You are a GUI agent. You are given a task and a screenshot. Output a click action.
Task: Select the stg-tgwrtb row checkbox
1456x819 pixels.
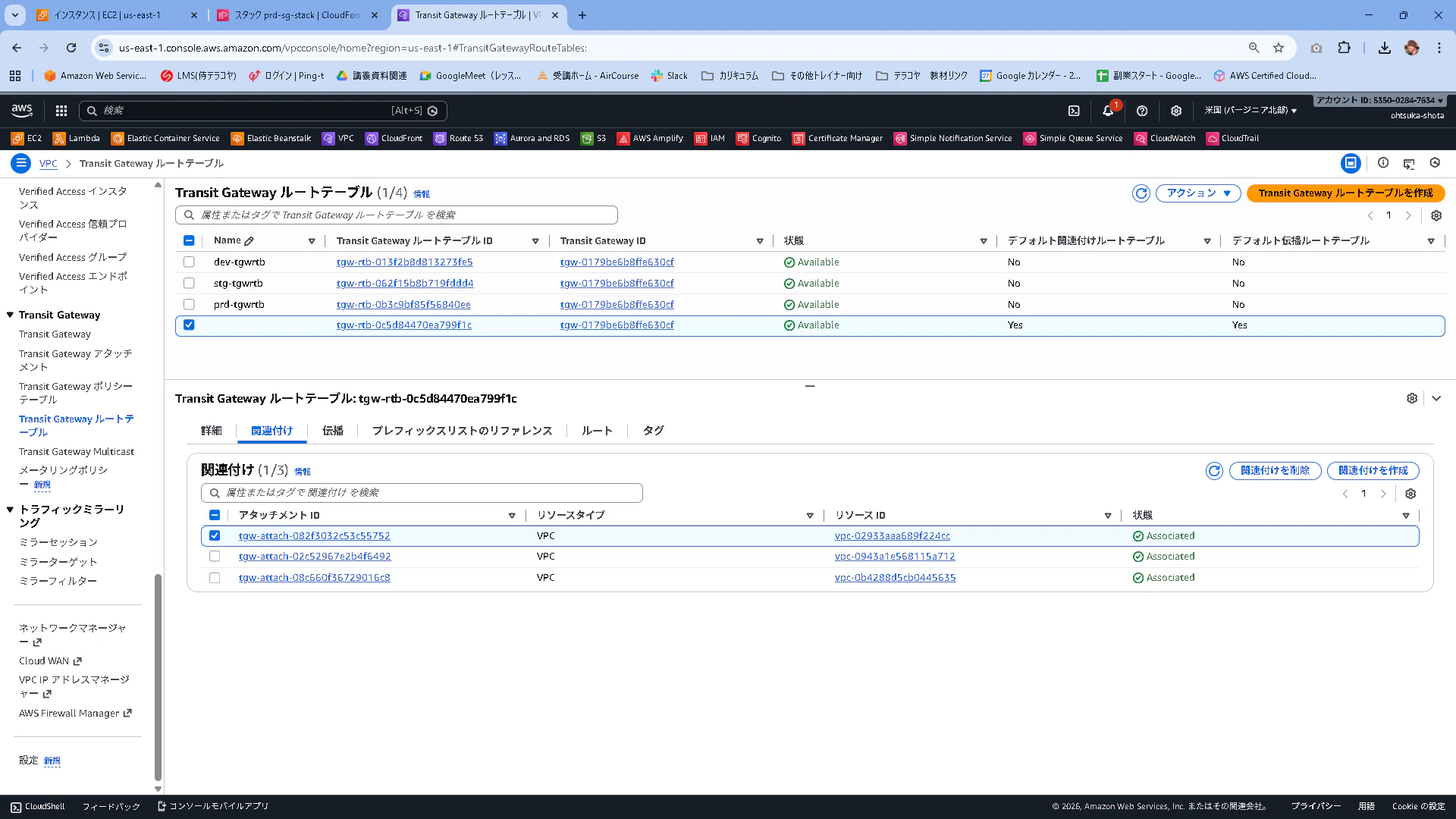point(189,283)
